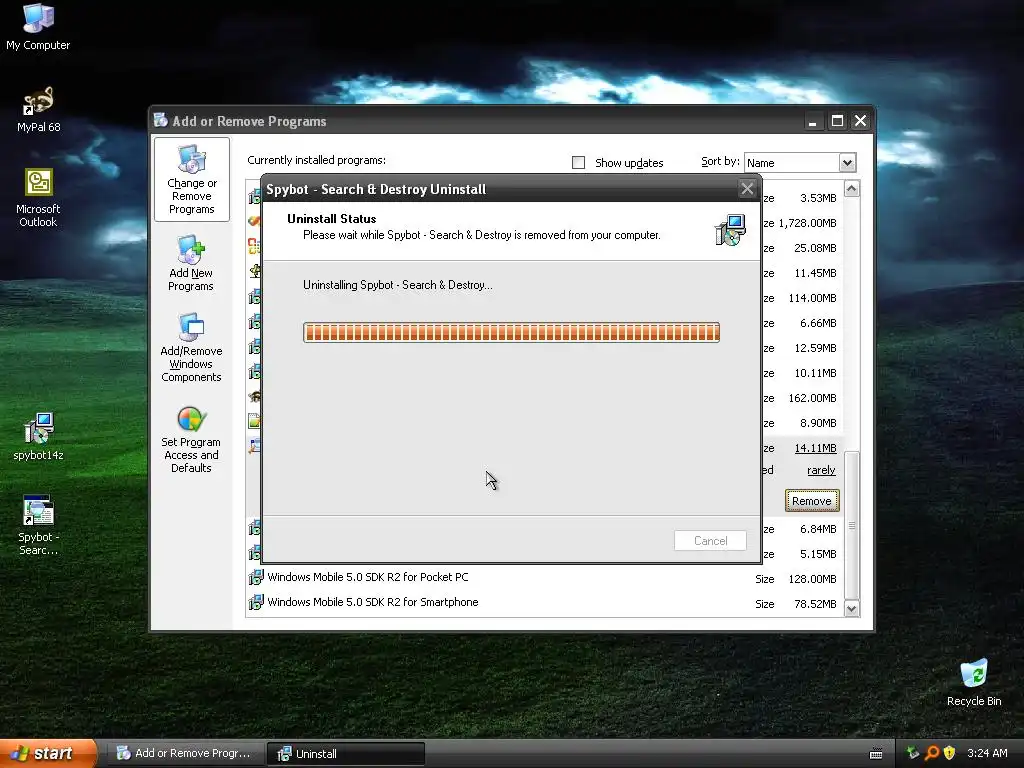Click 'Uninstalling Spybot - Search & Destroy...' status text

tap(398, 285)
